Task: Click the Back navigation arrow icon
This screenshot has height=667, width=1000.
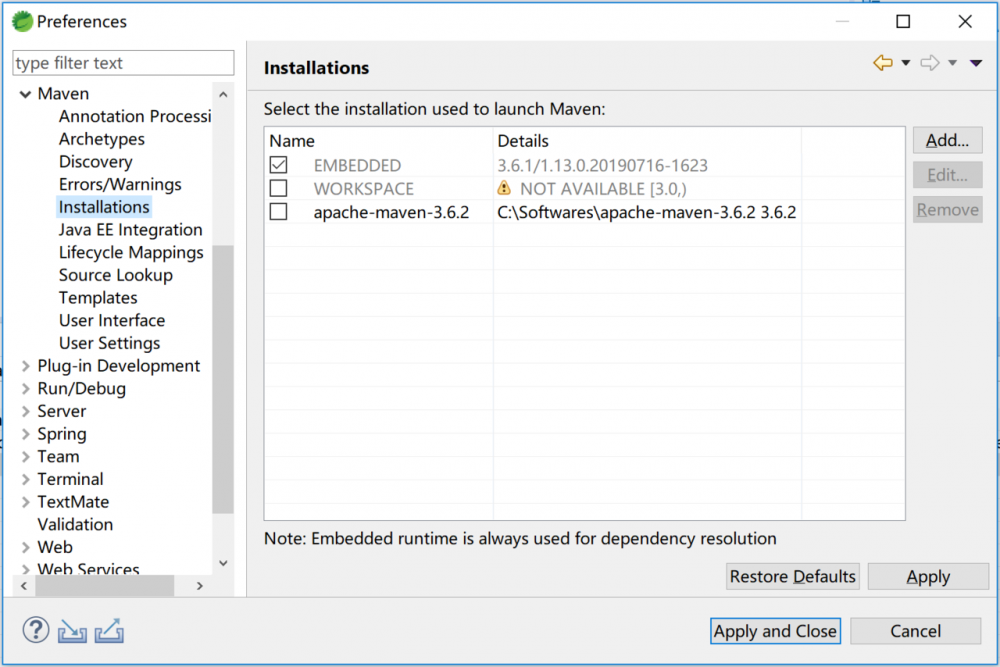Action: tap(883, 63)
